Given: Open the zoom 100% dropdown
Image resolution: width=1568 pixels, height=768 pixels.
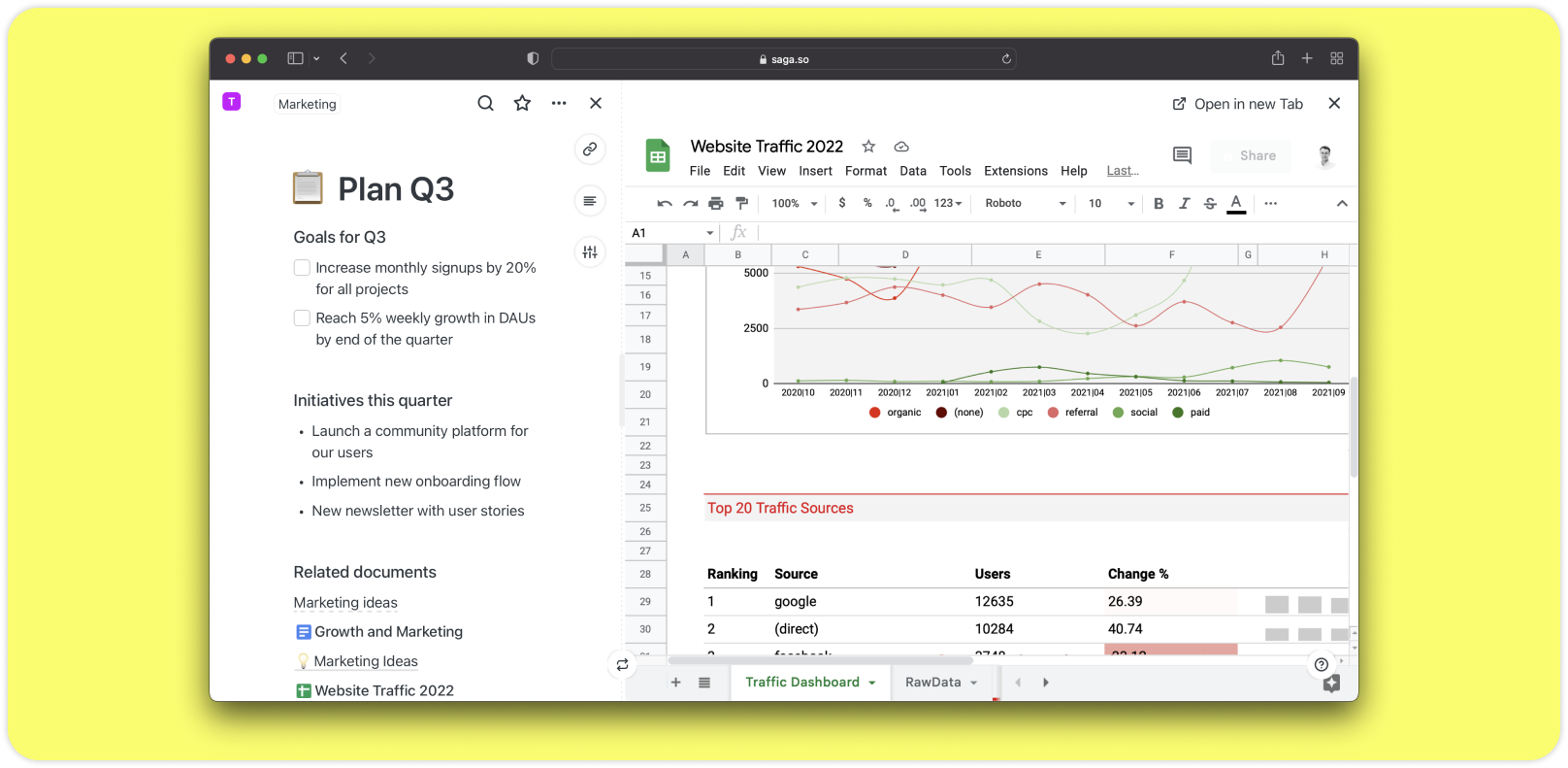Looking at the screenshot, I should (795, 204).
